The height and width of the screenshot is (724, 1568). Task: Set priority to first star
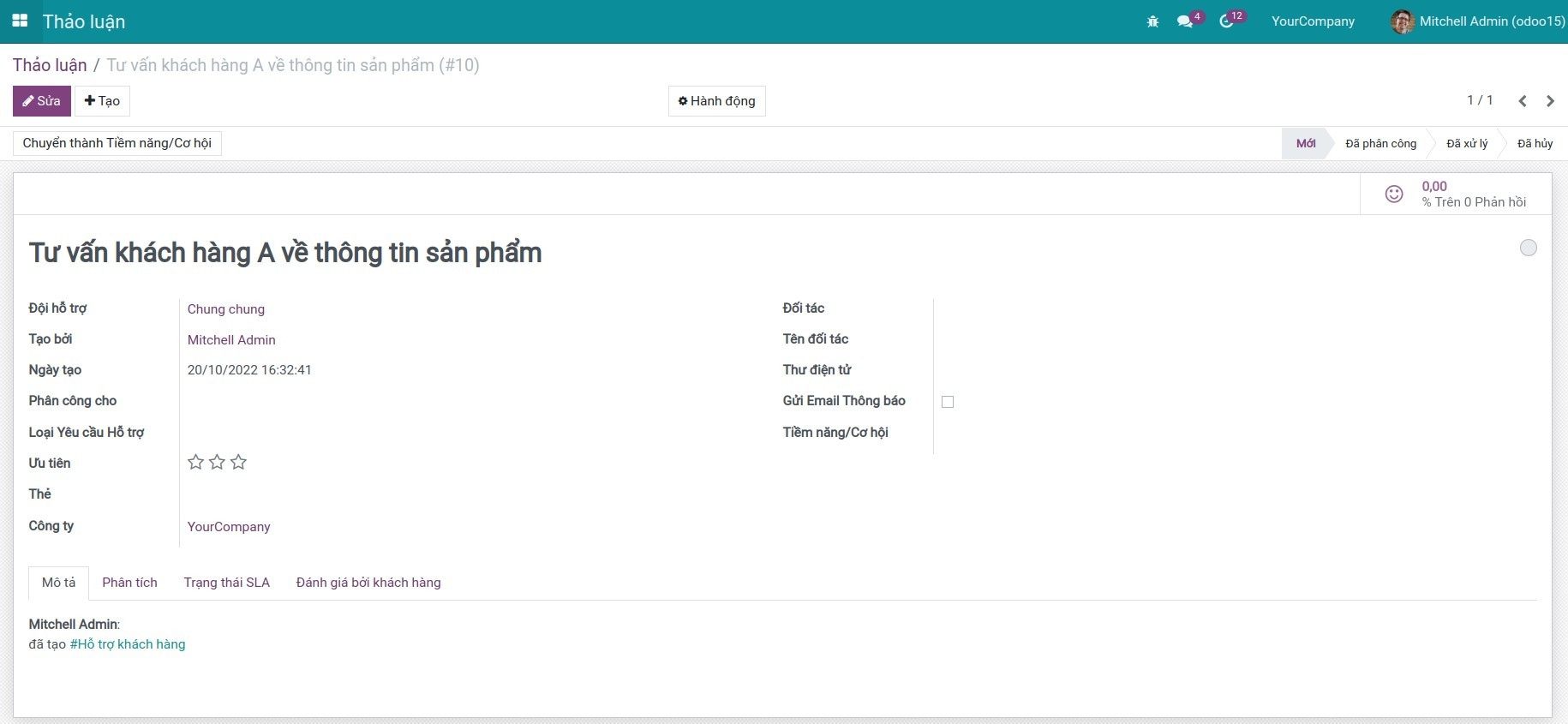195,463
